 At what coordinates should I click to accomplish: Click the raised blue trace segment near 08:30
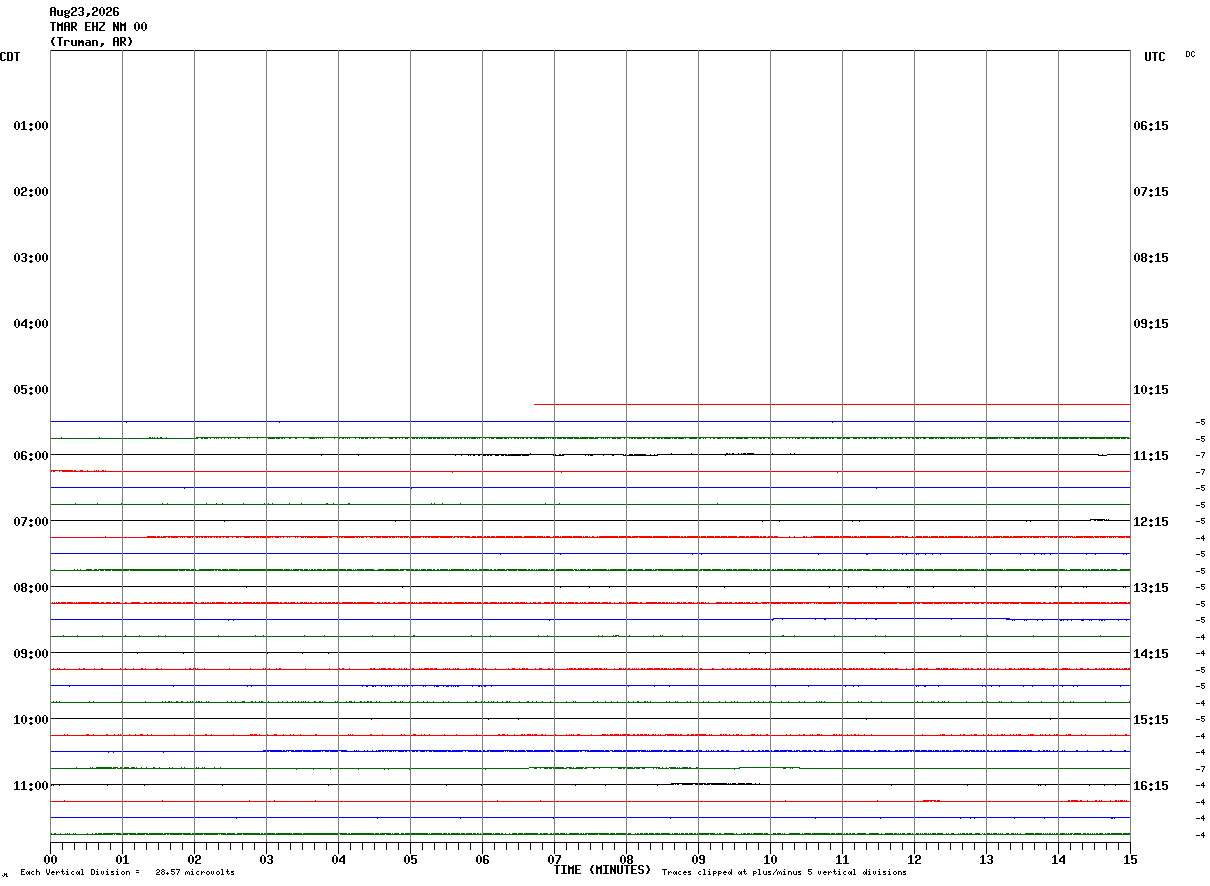(x=890, y=618)
